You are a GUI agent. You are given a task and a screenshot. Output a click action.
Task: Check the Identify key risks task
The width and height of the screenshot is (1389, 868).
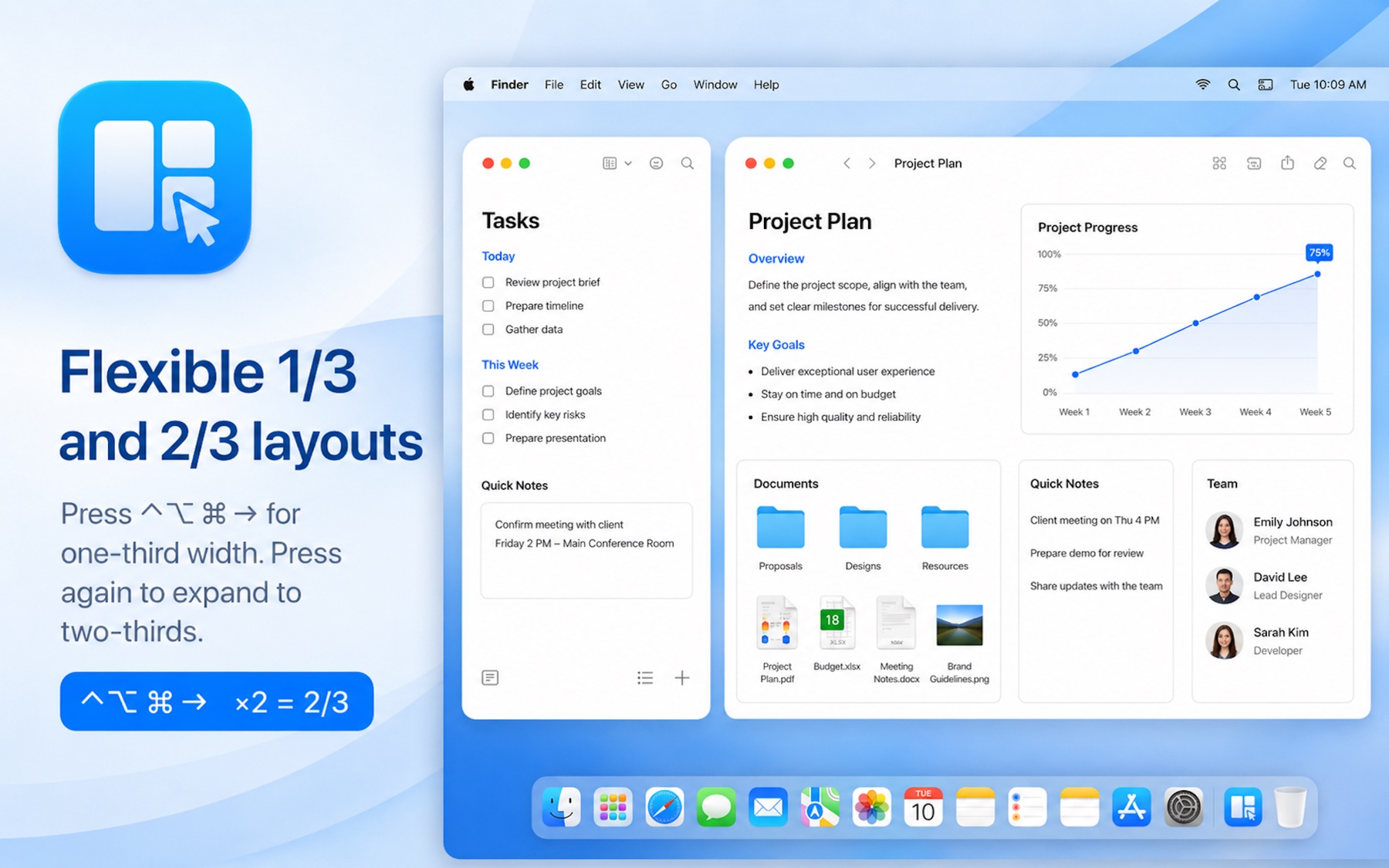click(x=488, y=415)
